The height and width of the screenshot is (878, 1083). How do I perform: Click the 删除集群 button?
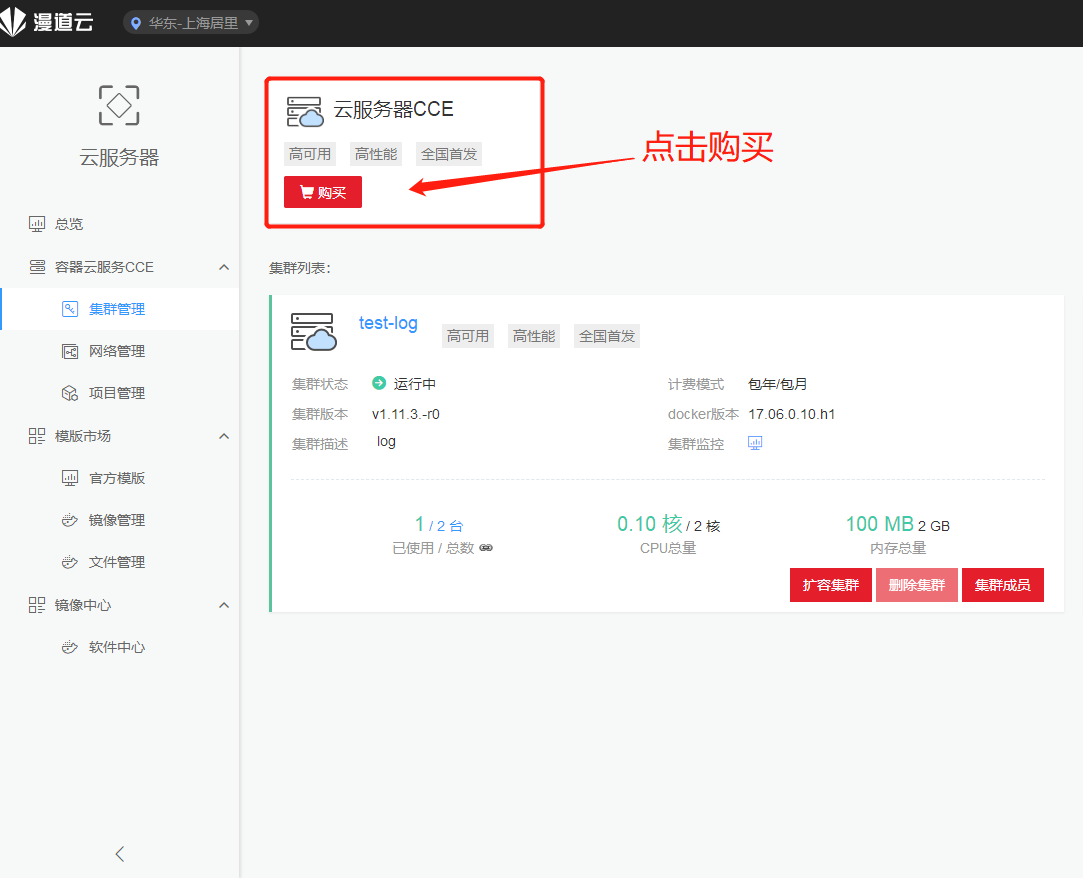[917, 585]
